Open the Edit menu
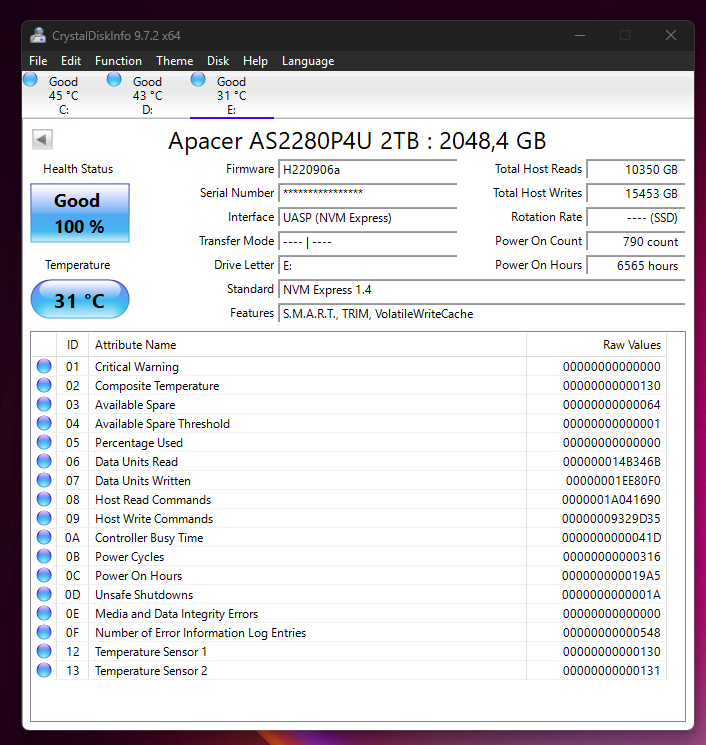 tap(71, 61)
